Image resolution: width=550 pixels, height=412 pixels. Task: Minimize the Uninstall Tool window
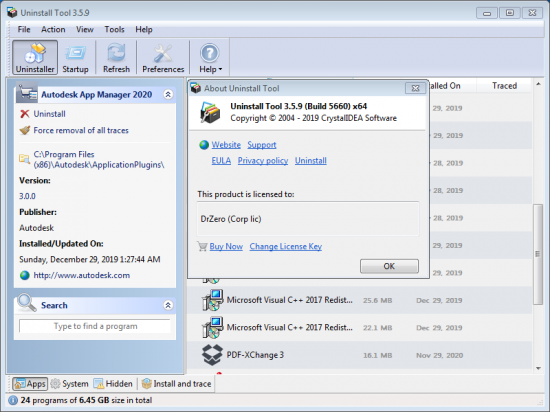point(487,13)
